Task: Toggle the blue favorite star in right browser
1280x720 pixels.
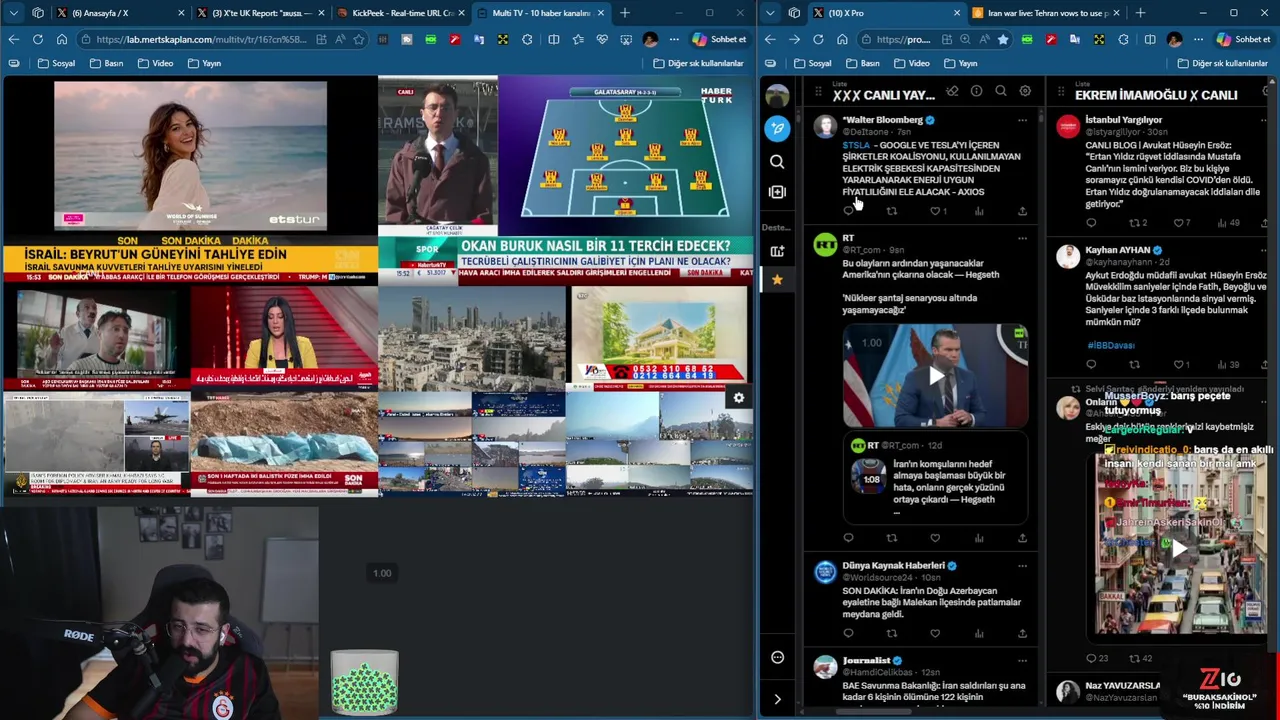Action: 1002,39
